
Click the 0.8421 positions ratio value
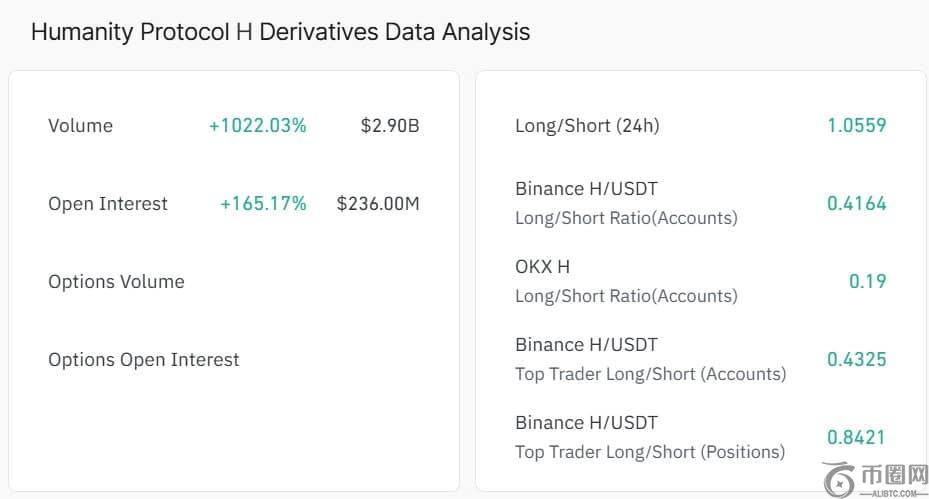point(856,438)
